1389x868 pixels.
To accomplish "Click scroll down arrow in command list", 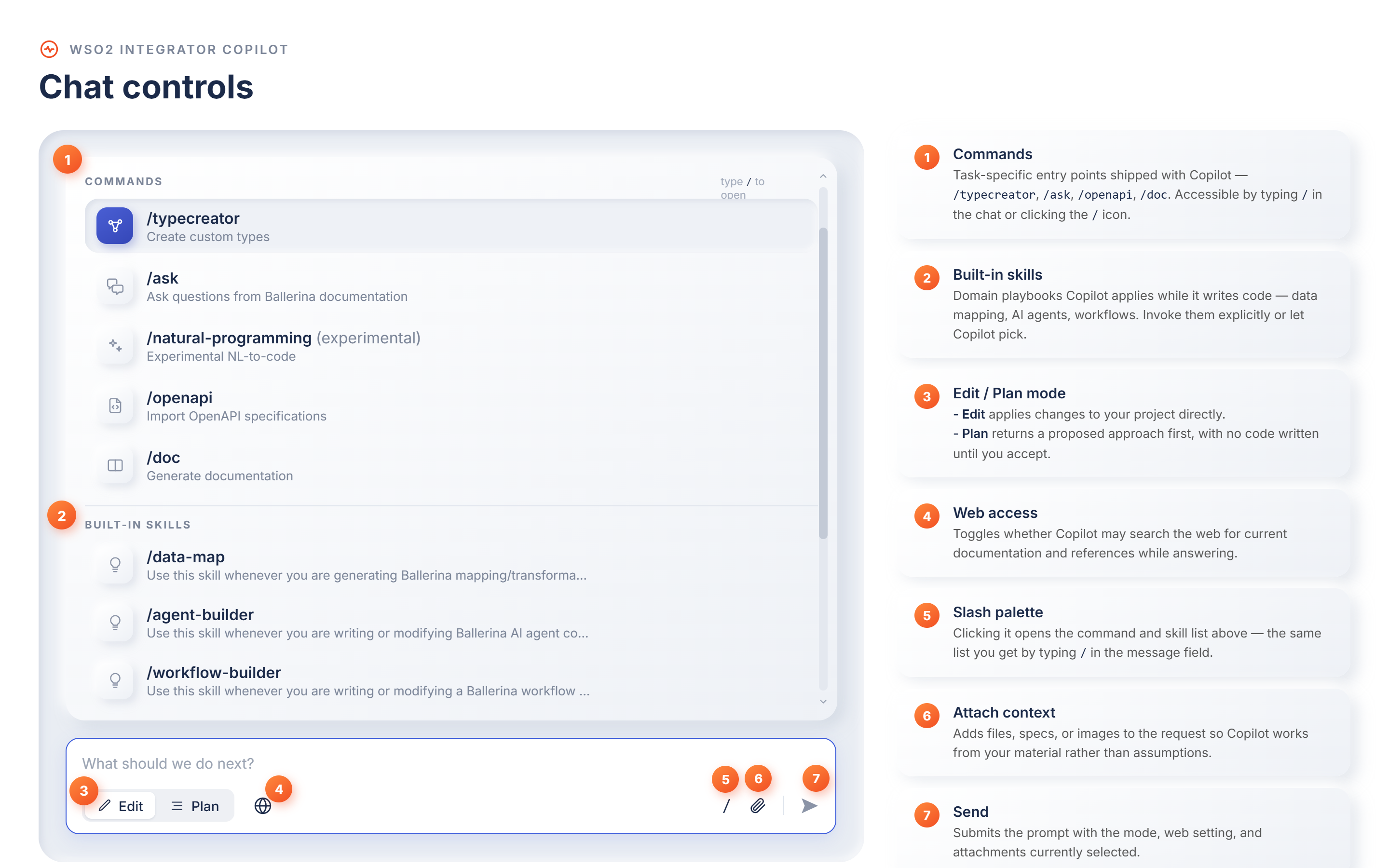I will click(x=823, y=702).
